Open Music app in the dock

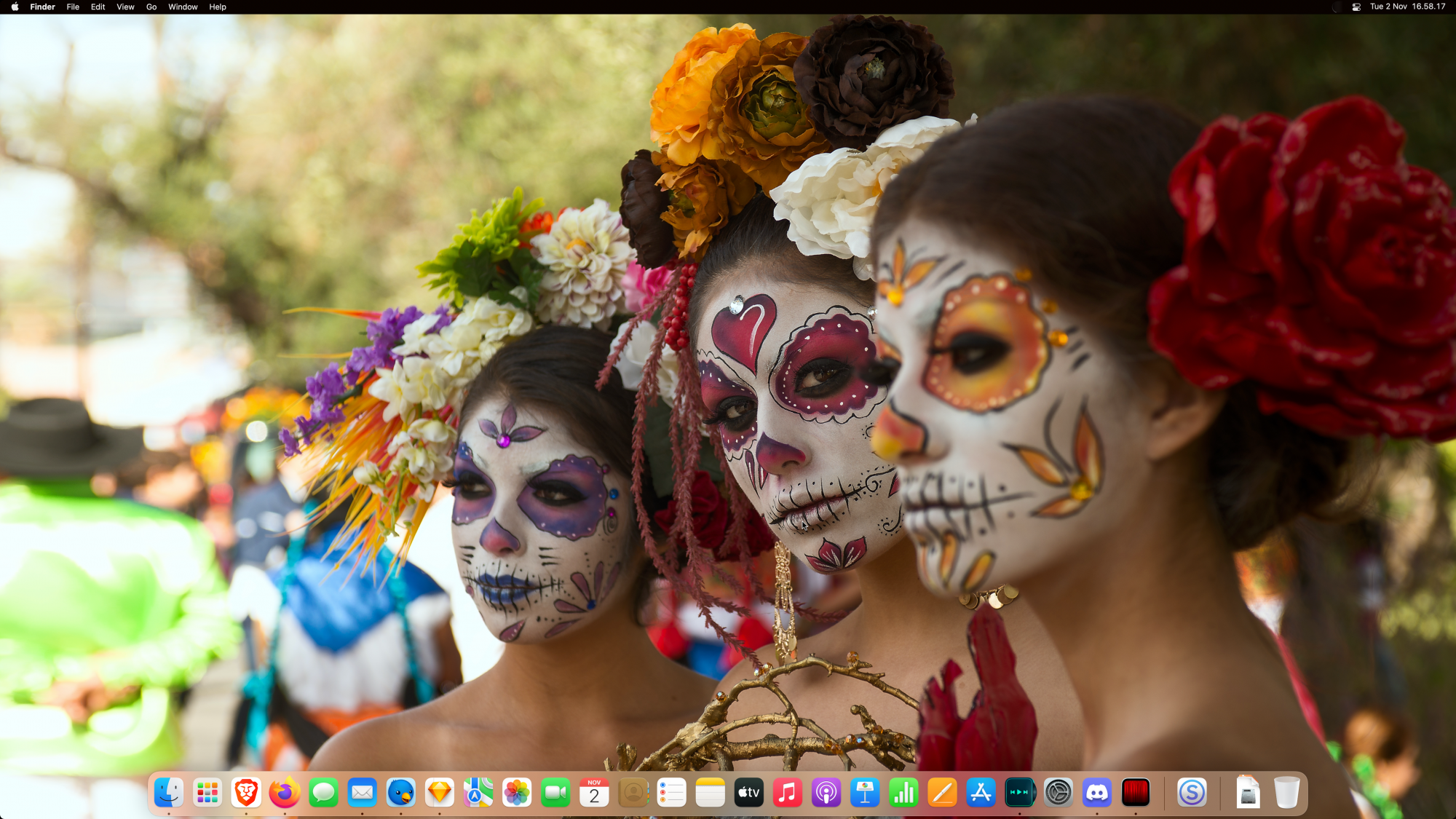[x=787, y=792]
